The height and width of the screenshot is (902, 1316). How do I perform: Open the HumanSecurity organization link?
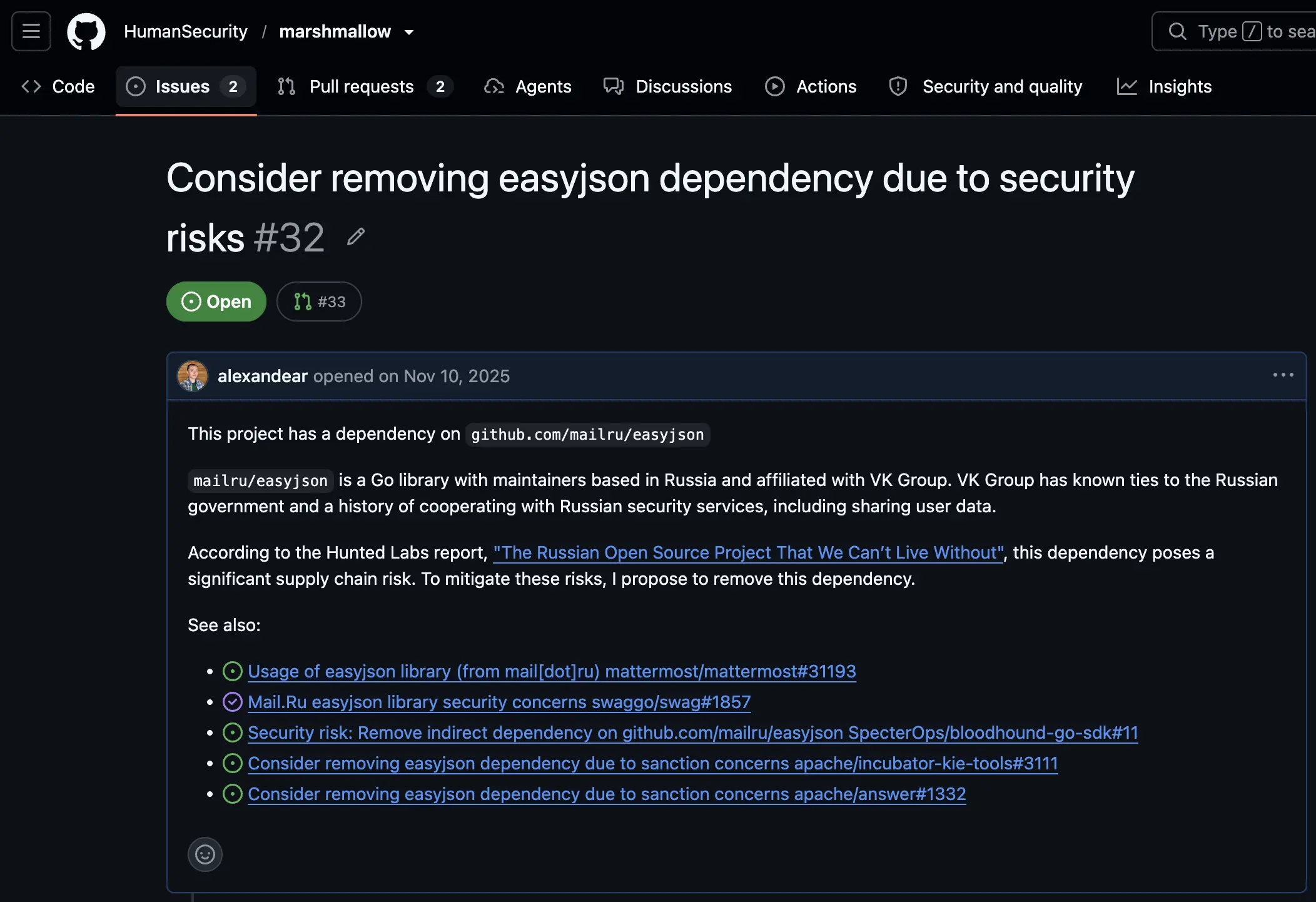(186, 31)
